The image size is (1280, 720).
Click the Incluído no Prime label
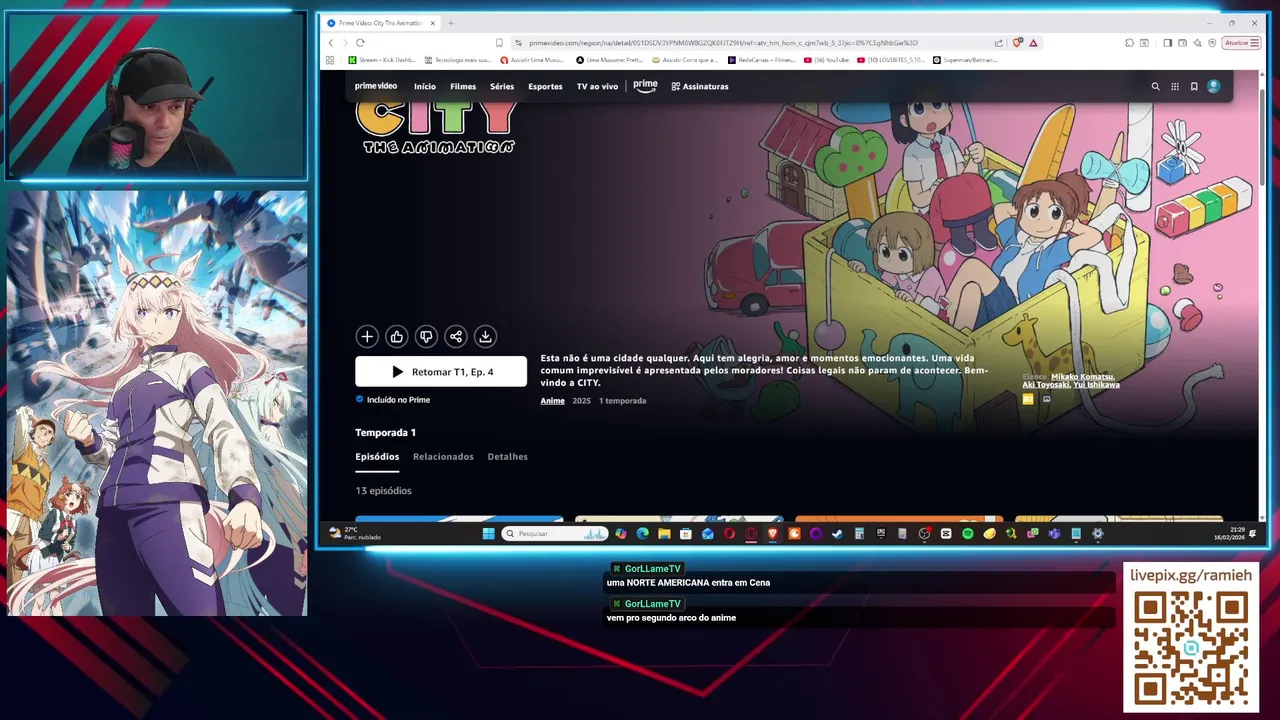393,400
